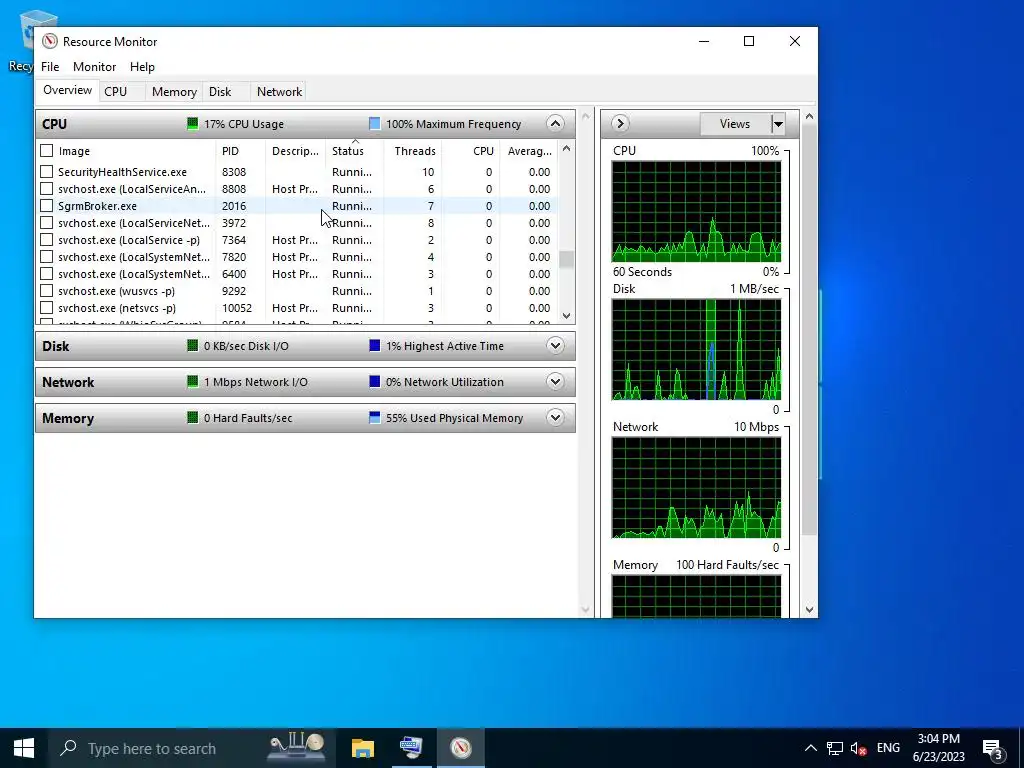
Task: Open File Explorer from the taskbar
Action: (362, 748)
